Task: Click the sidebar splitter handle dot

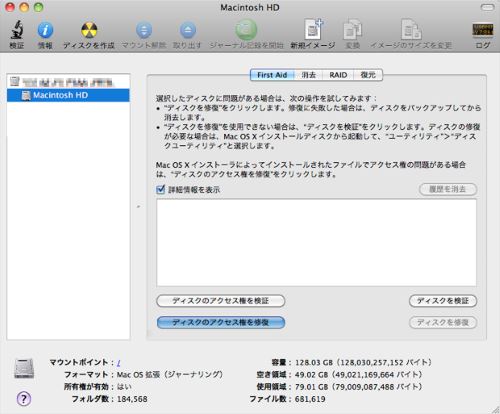Action: [138, 207]
